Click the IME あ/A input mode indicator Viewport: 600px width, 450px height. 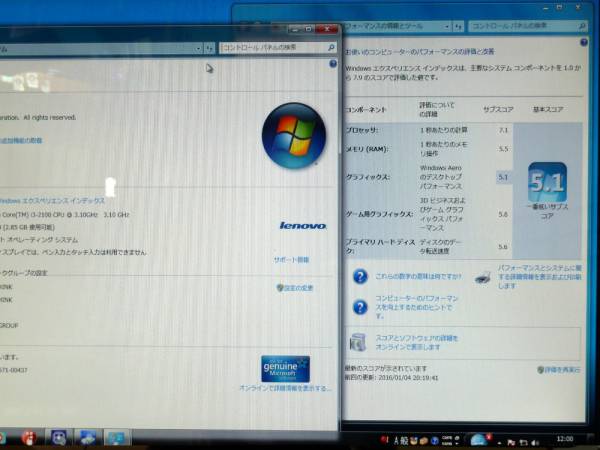[x=396, y=440]
